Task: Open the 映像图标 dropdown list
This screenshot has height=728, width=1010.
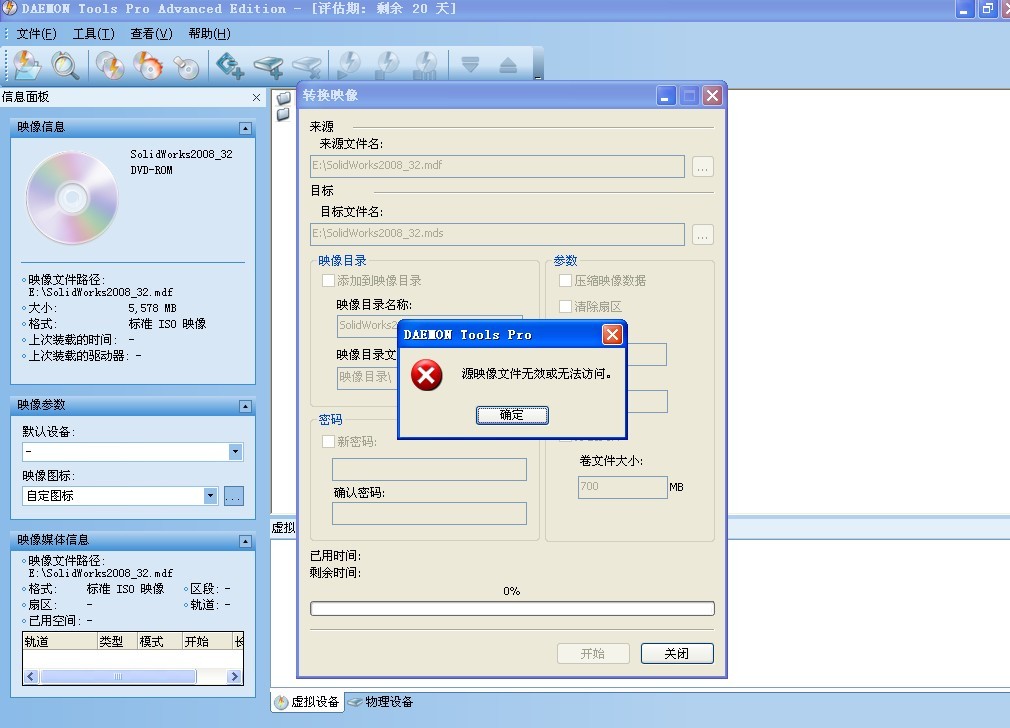Action: (x=211, y=495)
